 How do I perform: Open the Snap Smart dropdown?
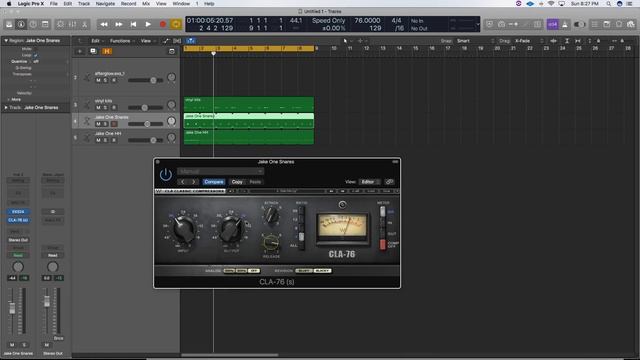475,41
